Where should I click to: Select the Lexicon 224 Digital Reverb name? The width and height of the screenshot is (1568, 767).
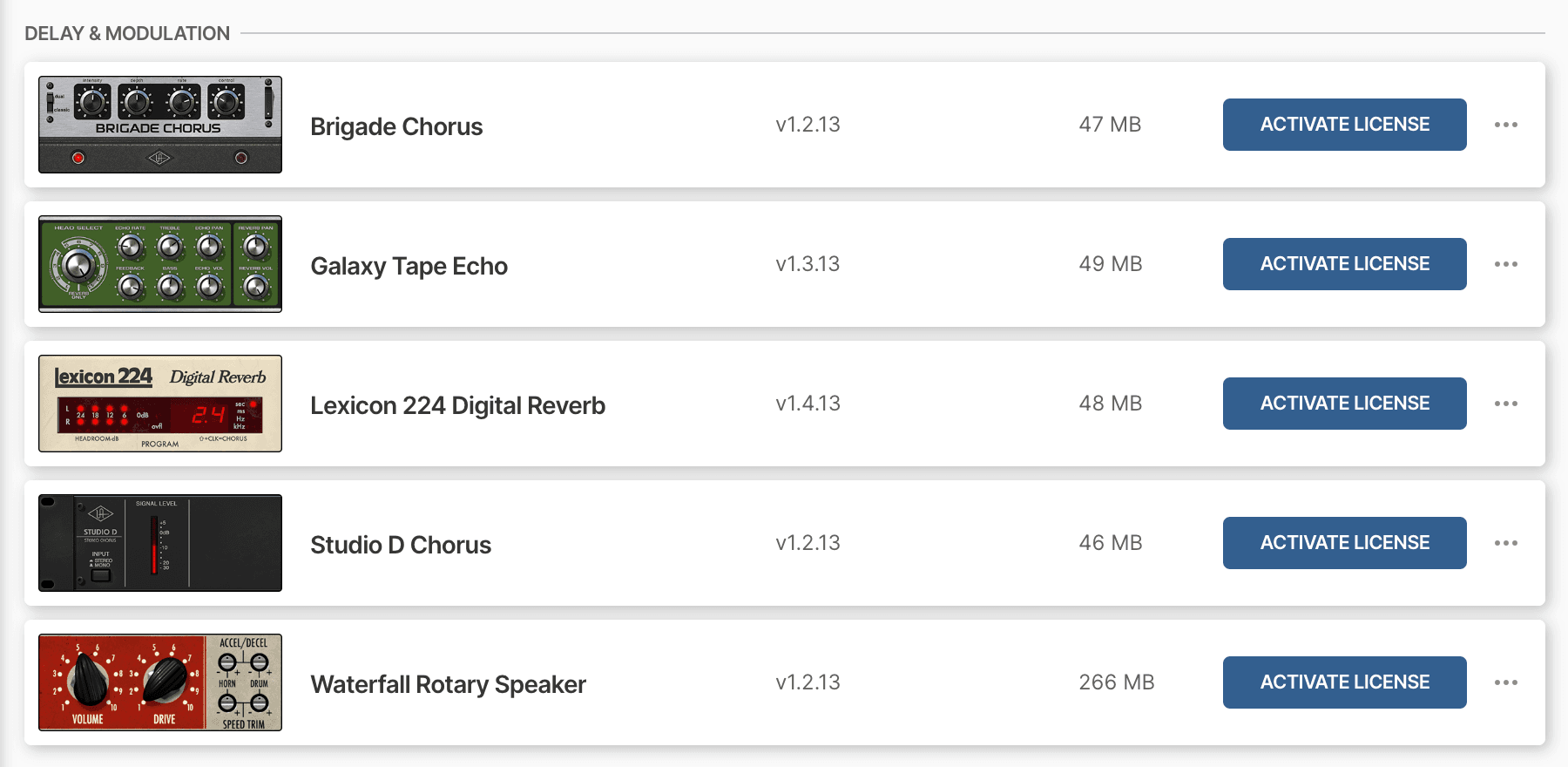click(457, 405)
